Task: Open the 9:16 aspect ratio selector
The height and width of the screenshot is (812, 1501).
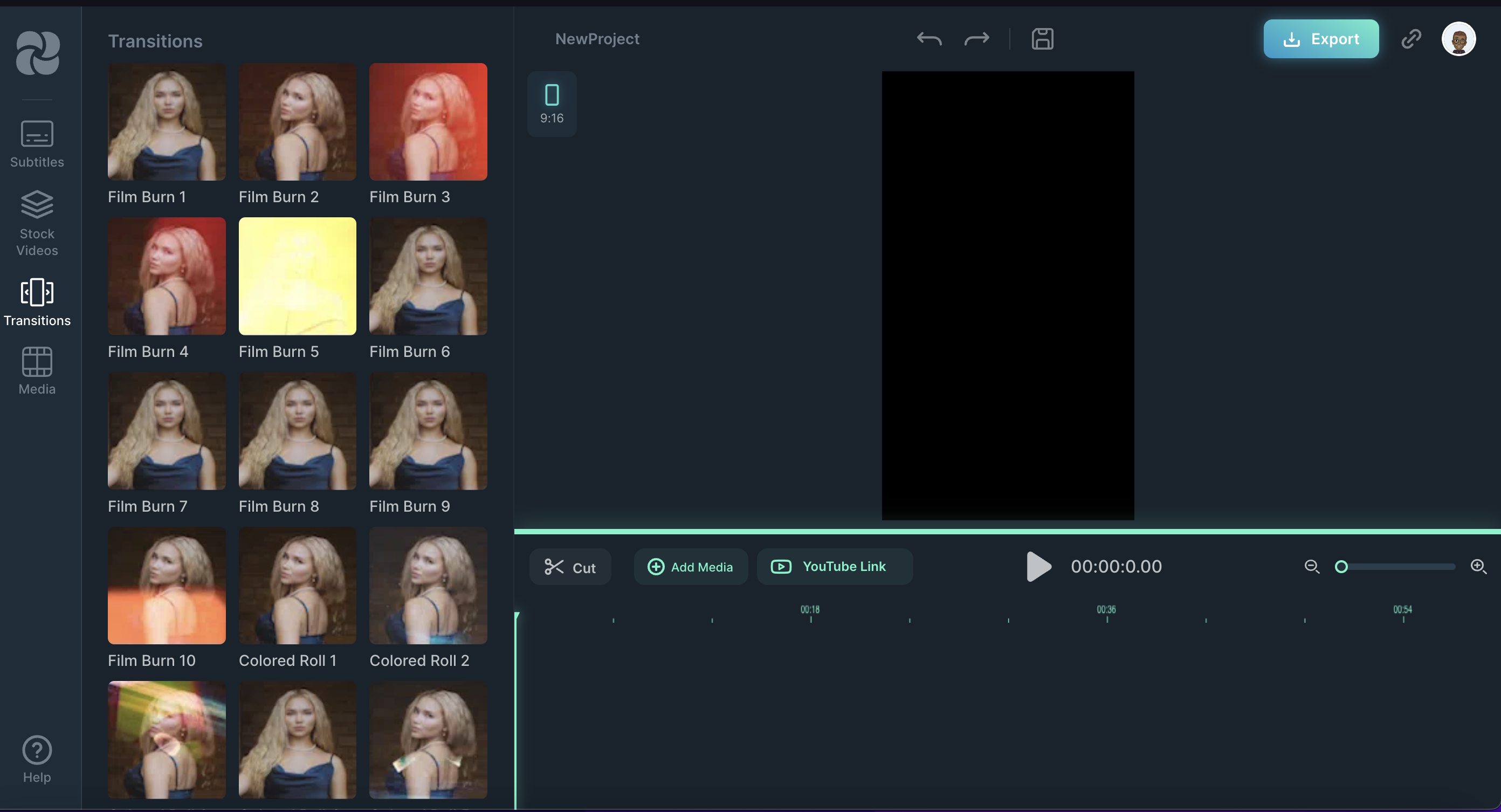Action: tap(551, 104)
